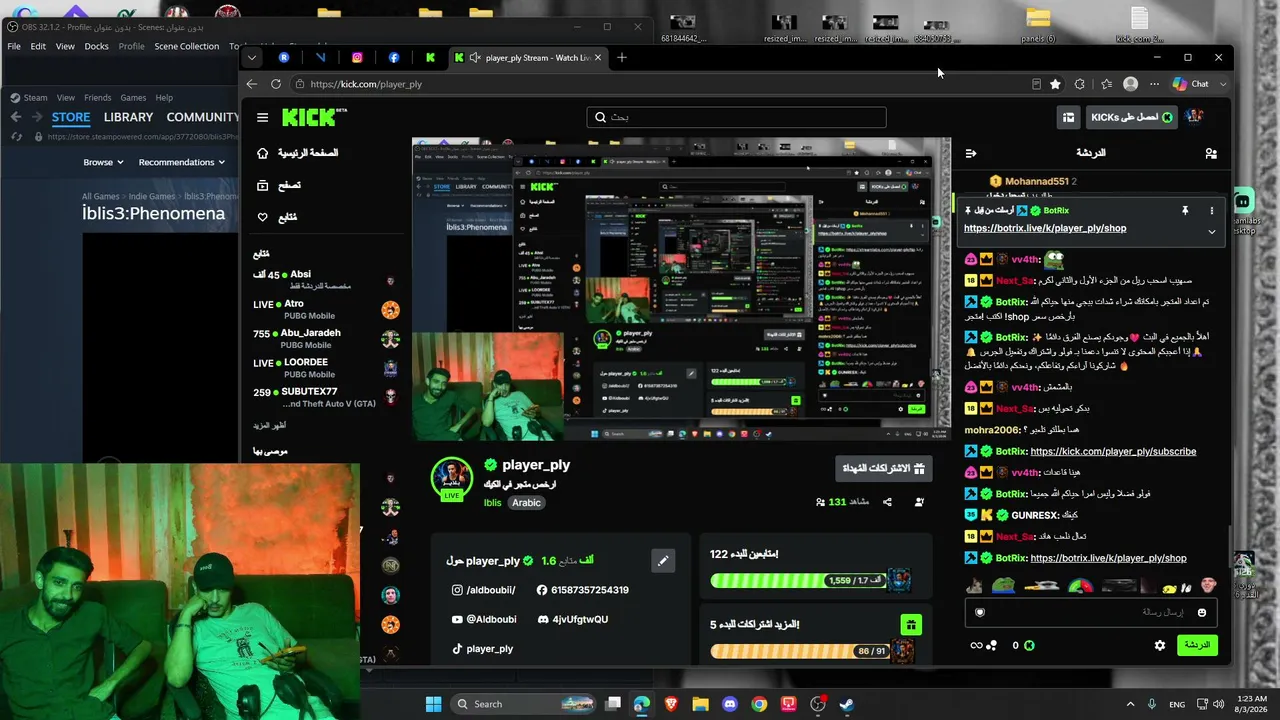1280x720 pixels.
Task: Open the Instagram /aldboubil/ link
Action: (x=484, y=590)
